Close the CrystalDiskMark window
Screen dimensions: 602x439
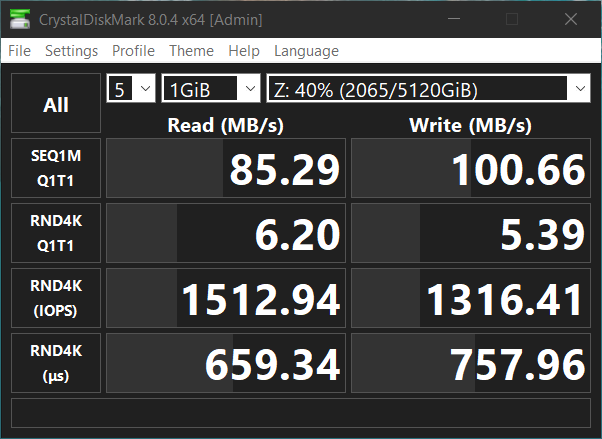(x=571, y=19)
